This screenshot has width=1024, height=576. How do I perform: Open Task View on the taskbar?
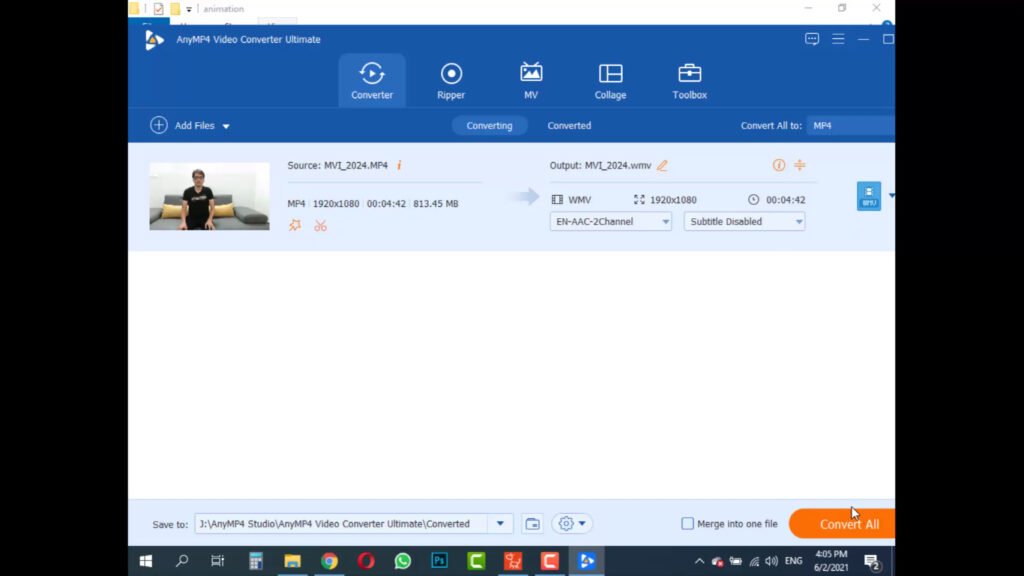217,561
